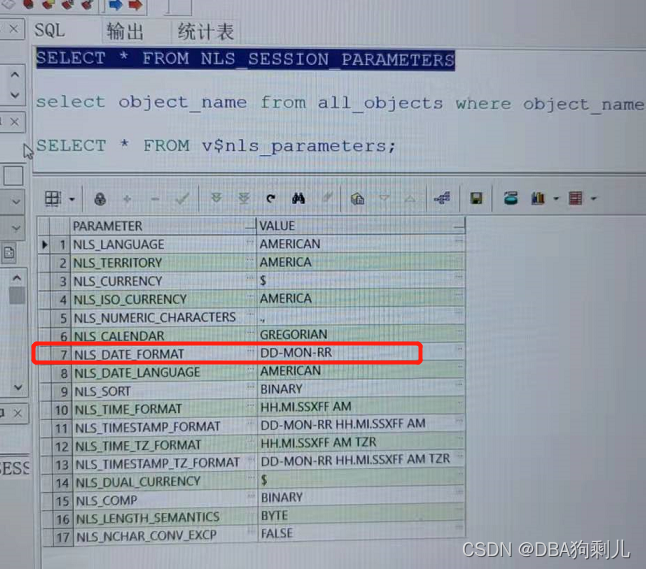Image resolution: width=646 pixels, height=569 pixels.
Task: Select the NLS_DUAL_CURRENCY parameter cell
Action: (165, 482)
